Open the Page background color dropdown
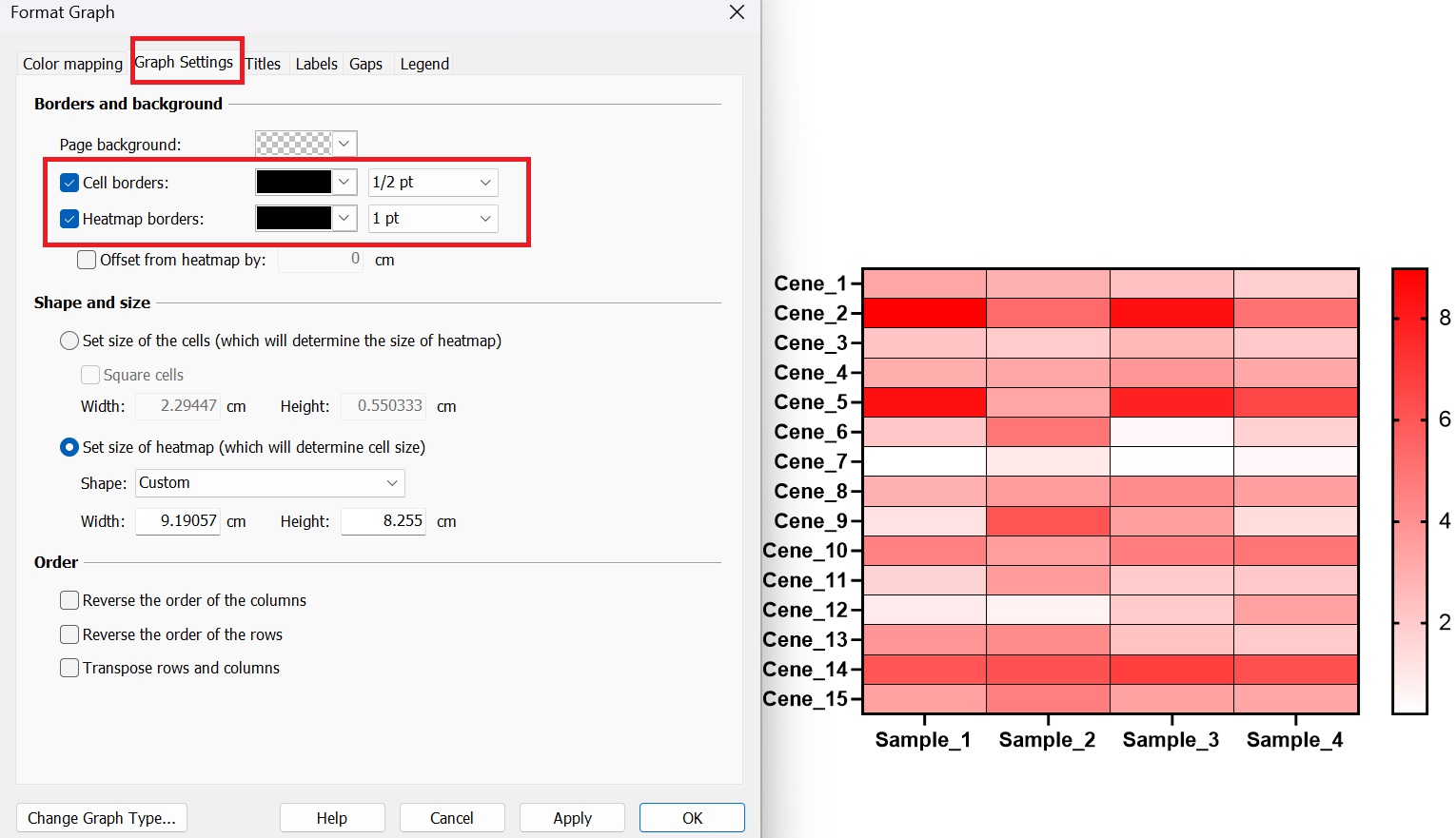 (x=344, y=144)
